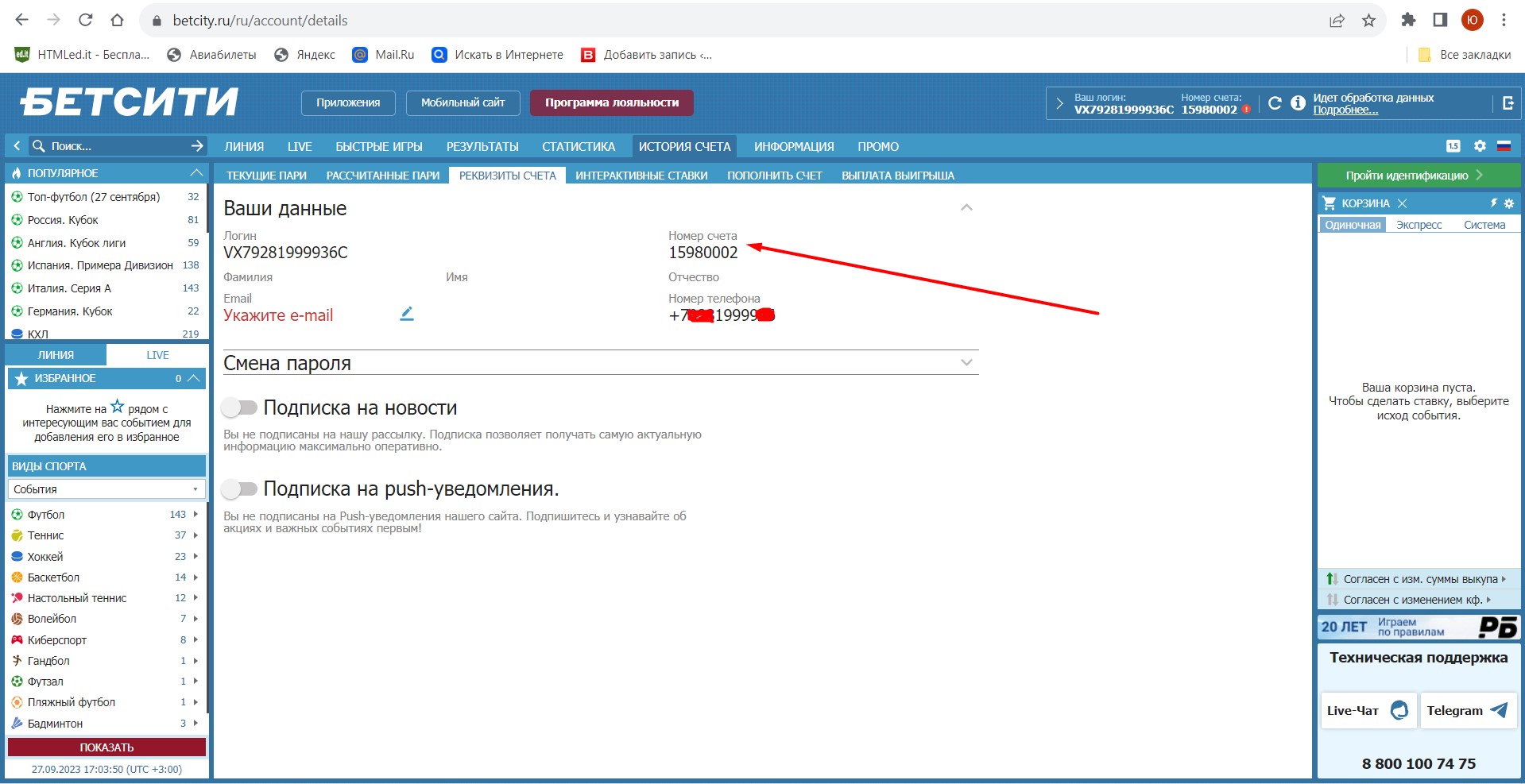Click the logout icon in header
1525x784 pixels.
tap(1508, 103)
